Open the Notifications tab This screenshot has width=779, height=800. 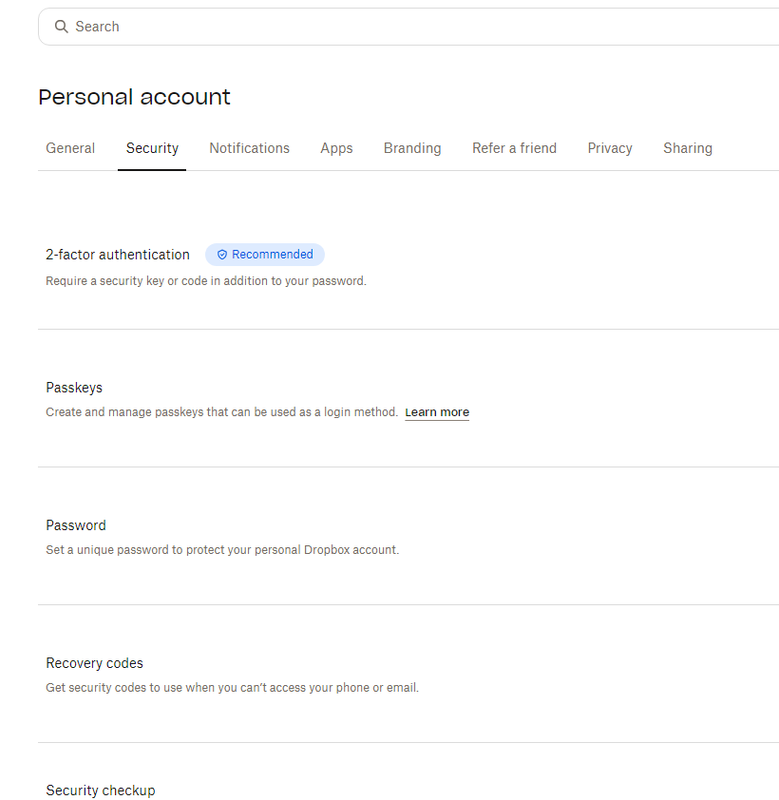click(249, 148)
